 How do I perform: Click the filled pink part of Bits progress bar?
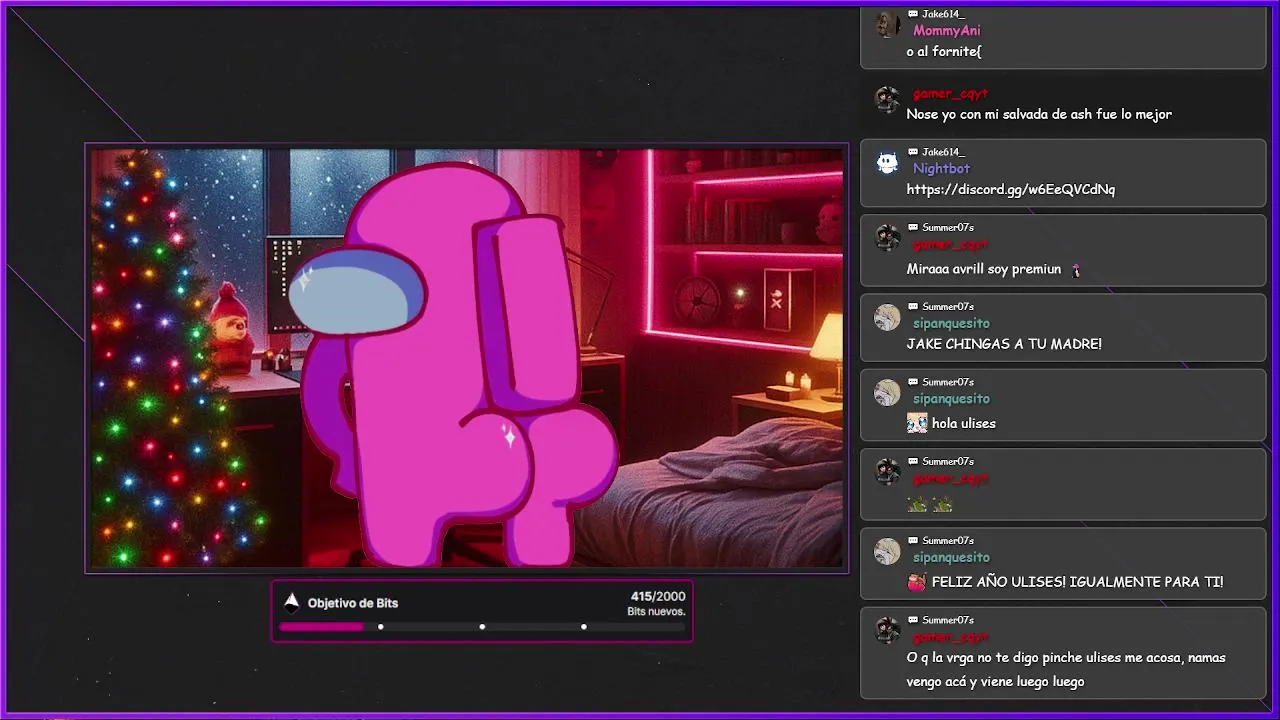pyautogui.click(x=321, y=627)
